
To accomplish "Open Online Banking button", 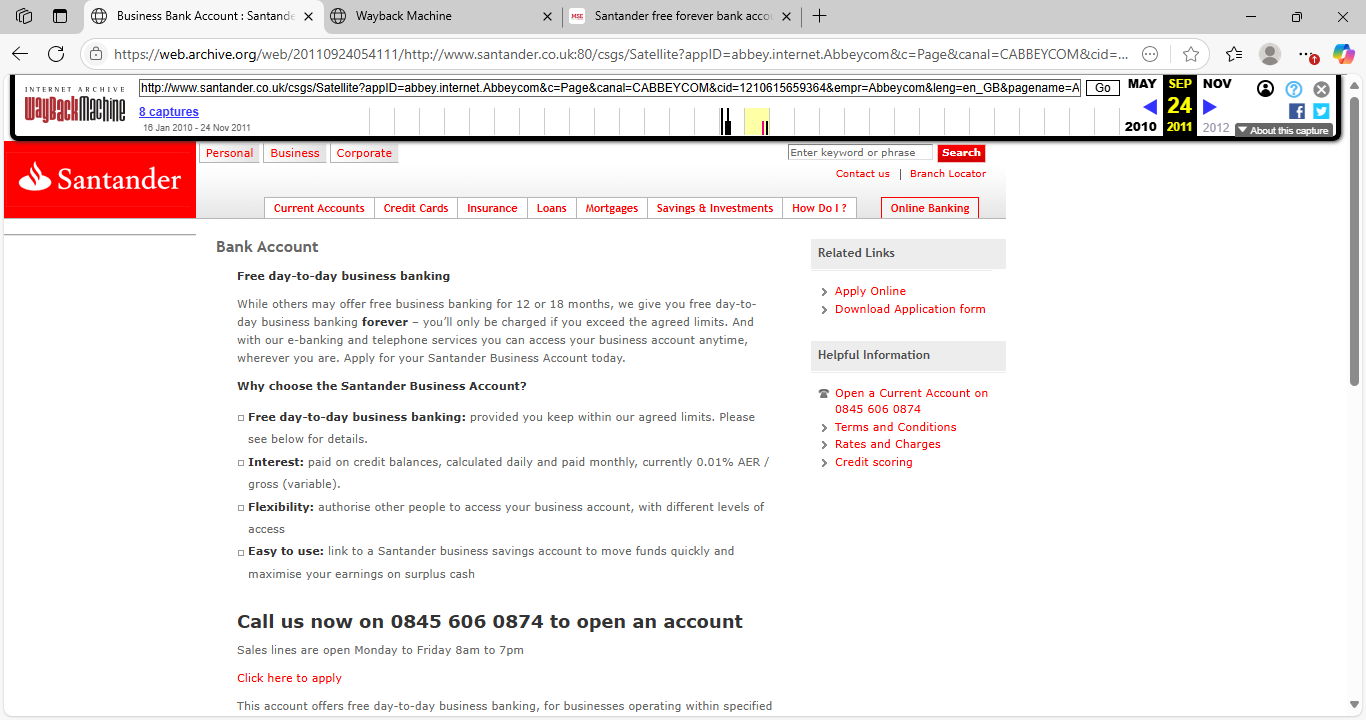I will tap(930, 208).
